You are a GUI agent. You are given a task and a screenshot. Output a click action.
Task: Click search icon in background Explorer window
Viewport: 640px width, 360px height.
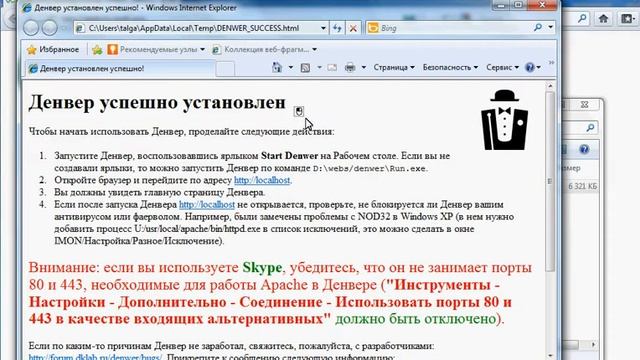click(590, 128)
